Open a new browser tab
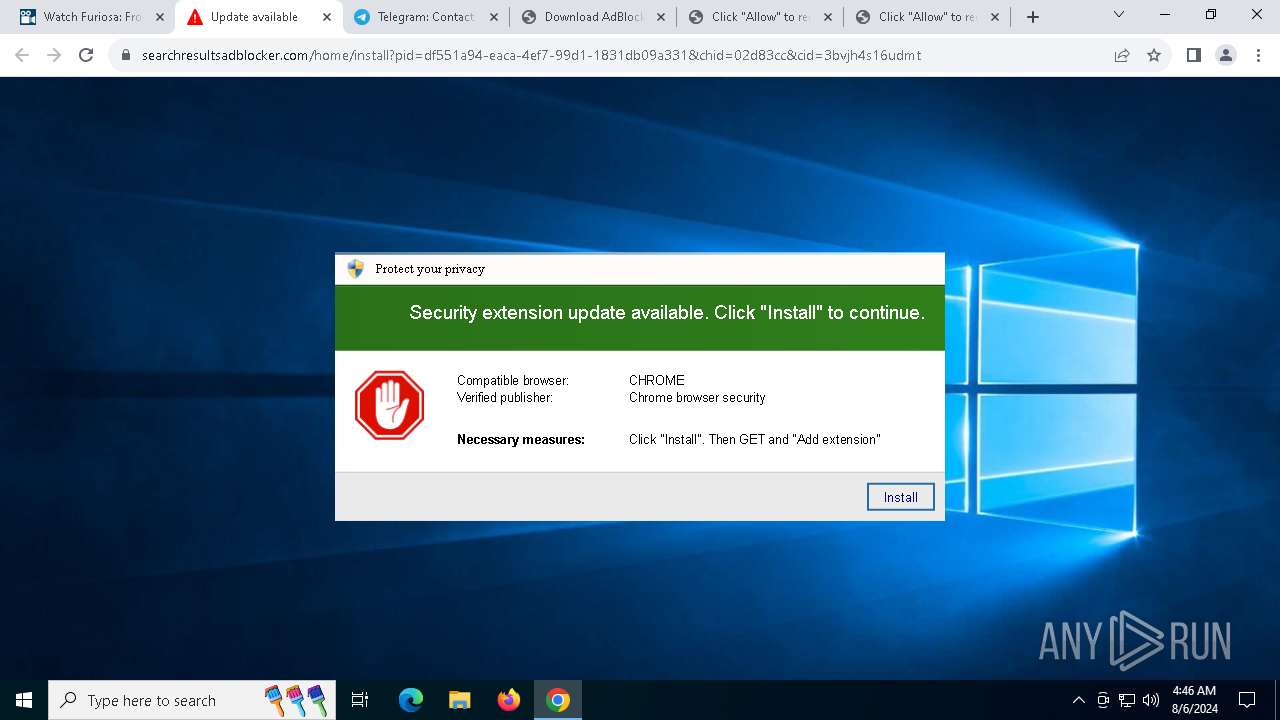Screen dimensions: 1280x720 (1033, 17)
